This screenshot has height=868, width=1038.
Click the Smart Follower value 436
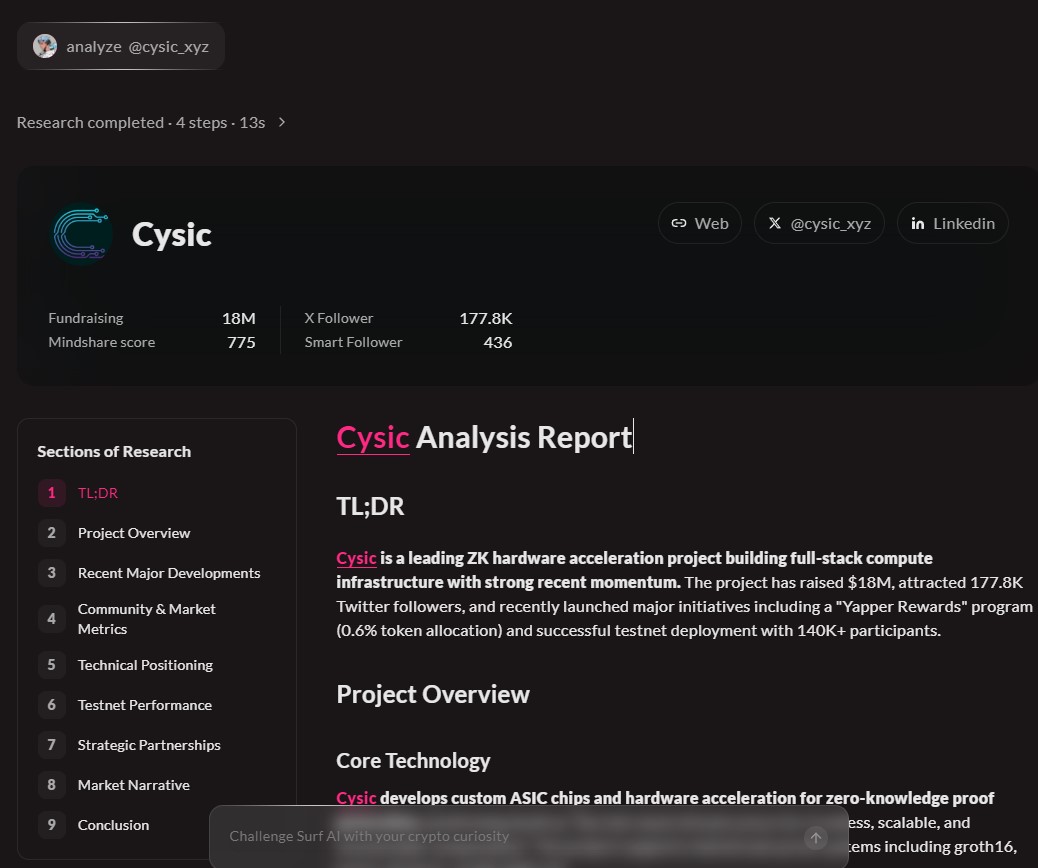(x=498, y=342)
